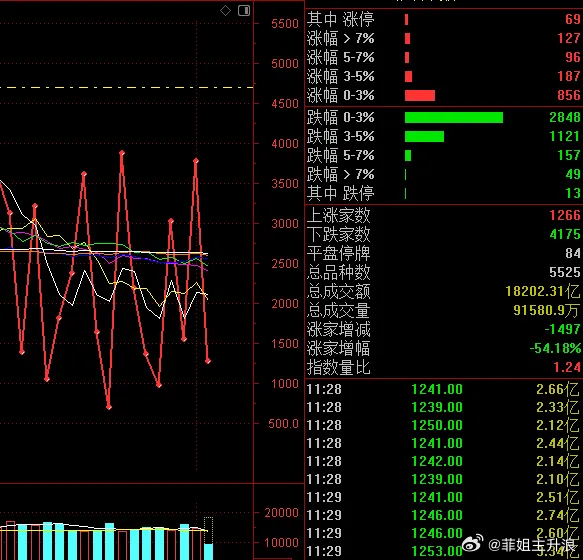
Task: Click the 上涨家数 value 1266
Action: click(564, 215)
